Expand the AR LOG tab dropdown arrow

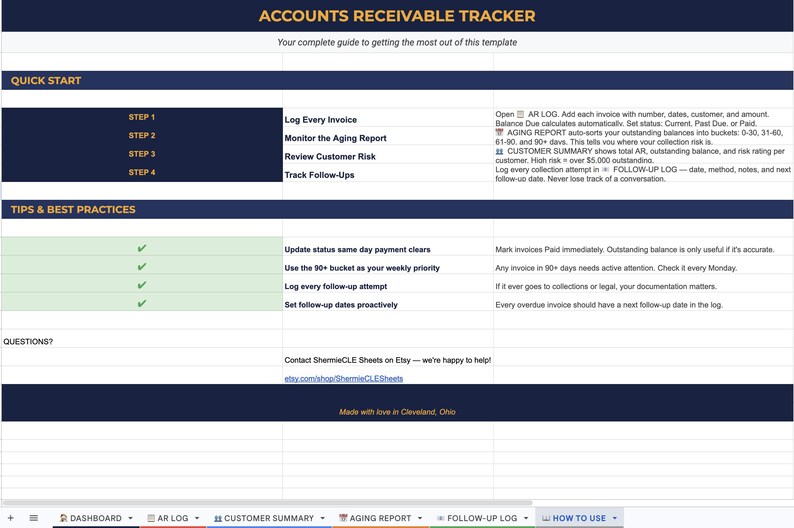coord(197,518)
